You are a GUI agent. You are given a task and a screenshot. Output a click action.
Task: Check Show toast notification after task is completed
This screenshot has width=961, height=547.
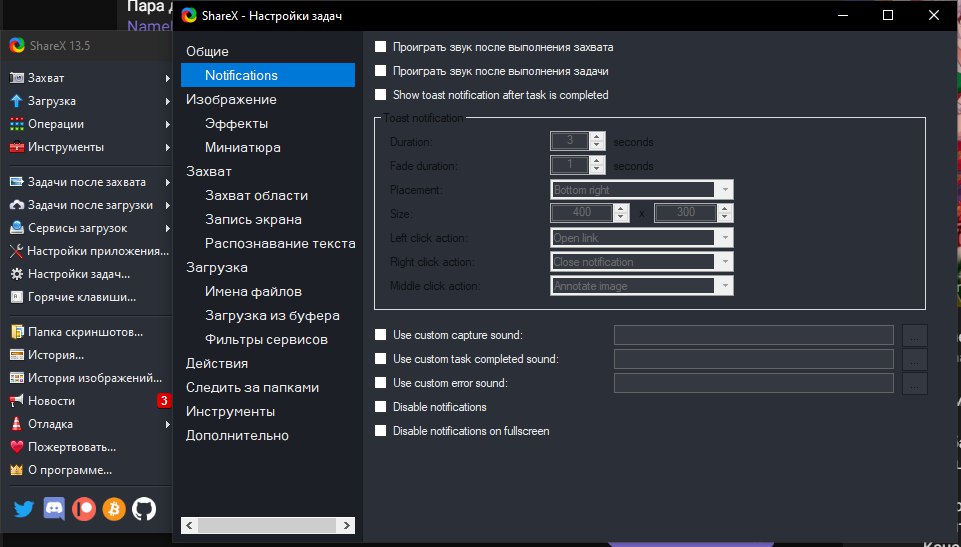pos(381,94)
